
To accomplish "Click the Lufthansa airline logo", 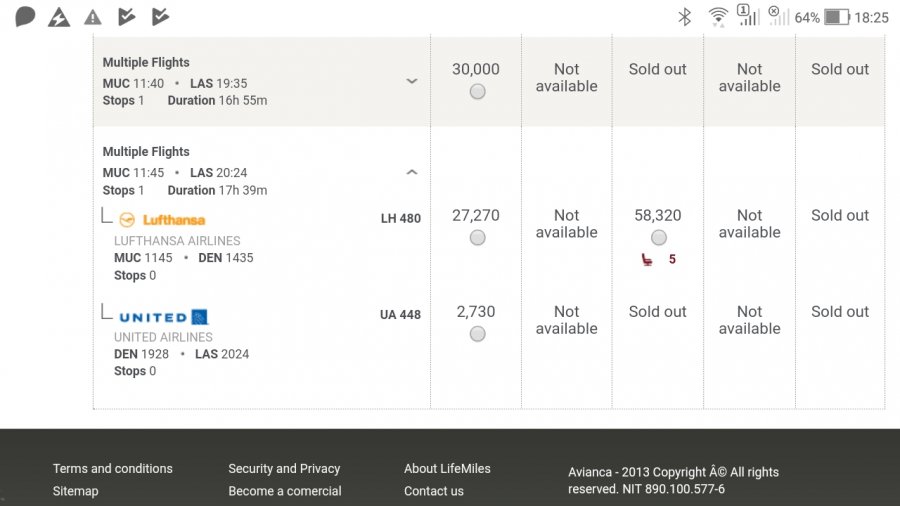I will [x=162, y=220].
